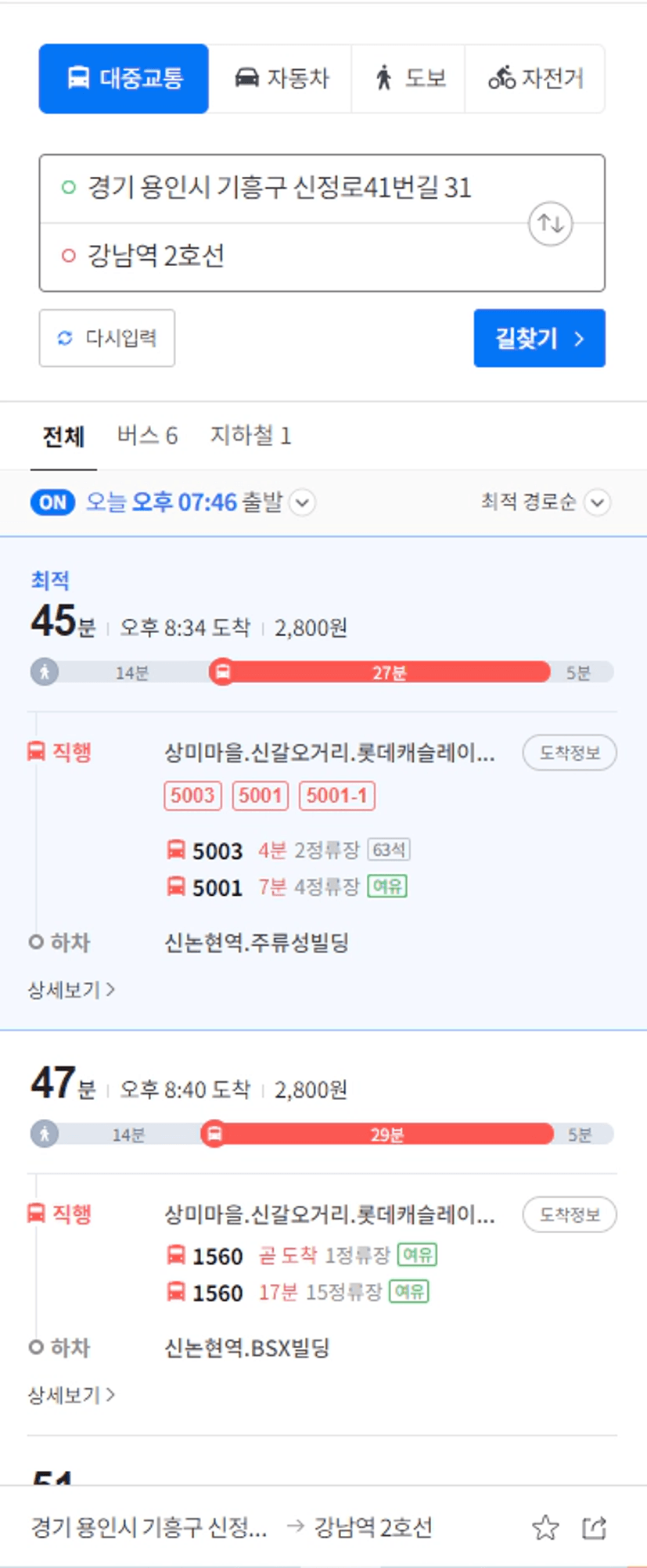The height and width of the screenshot is (1568, 647).
Task: Swap origin and destination with arrows icon
Action: click(550, 224)
